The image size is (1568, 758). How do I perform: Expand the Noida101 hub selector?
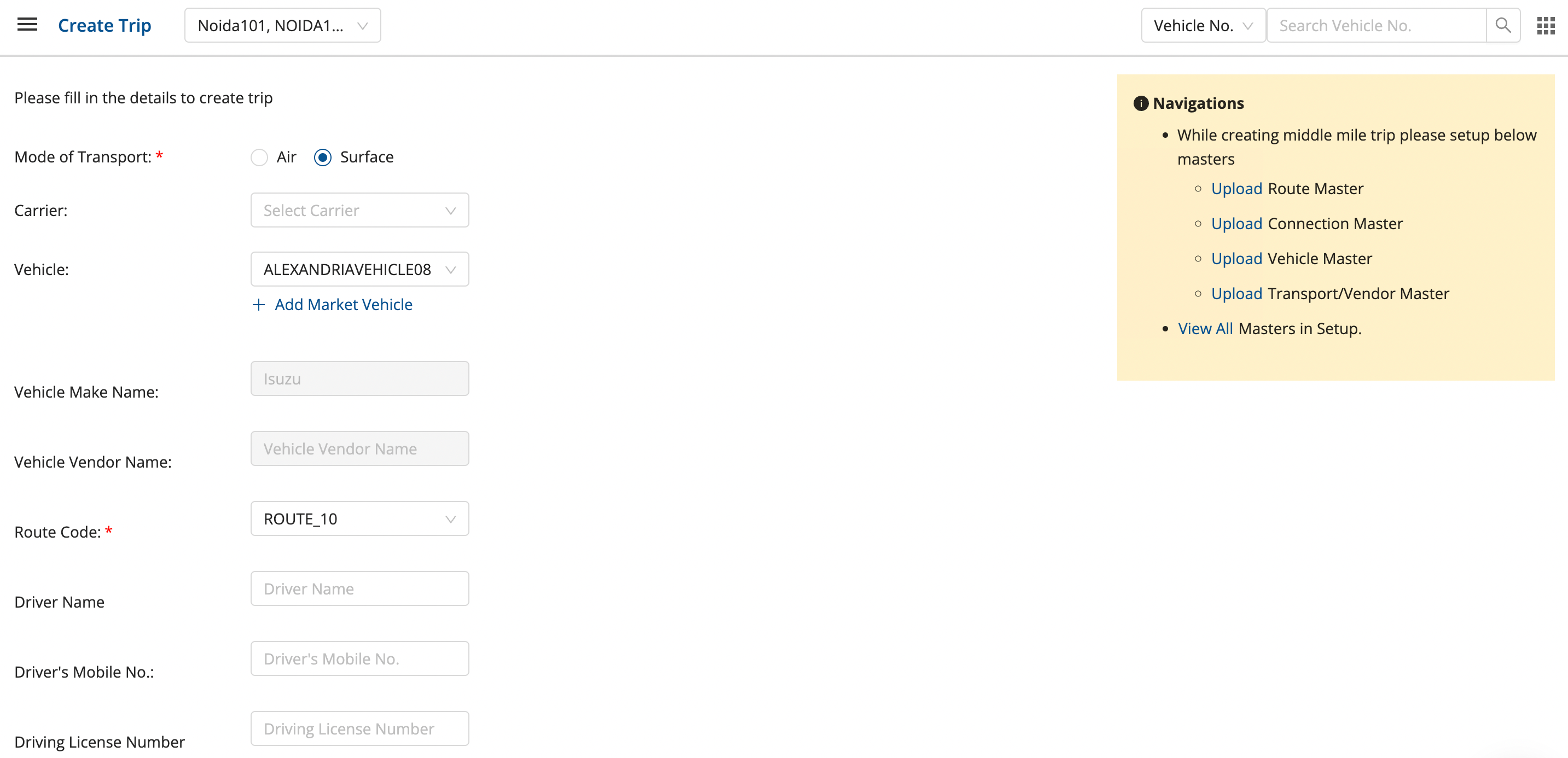click(x=282, y=26)
